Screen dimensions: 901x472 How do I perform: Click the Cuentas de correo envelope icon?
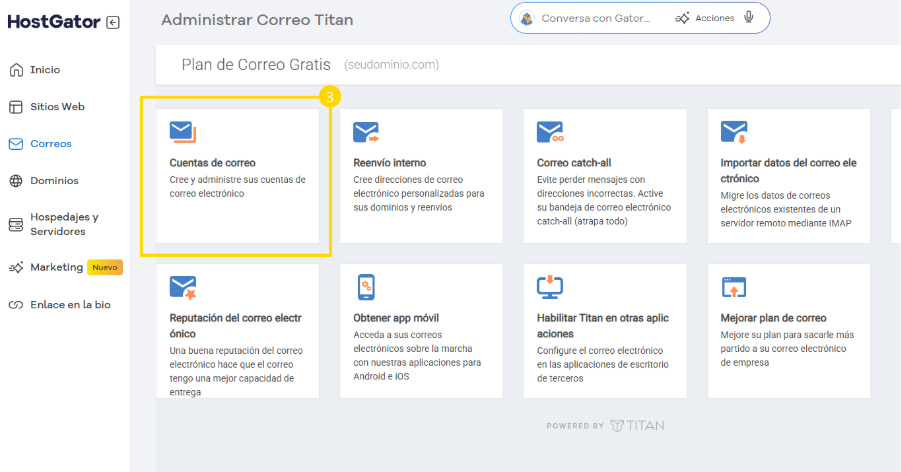pos(182,132)
